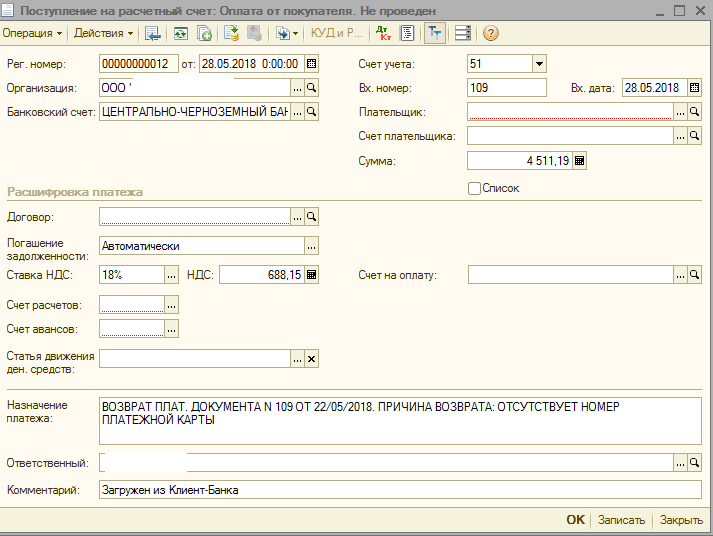
Task: Click the ДтКт postings result icon
Action: 385,33
